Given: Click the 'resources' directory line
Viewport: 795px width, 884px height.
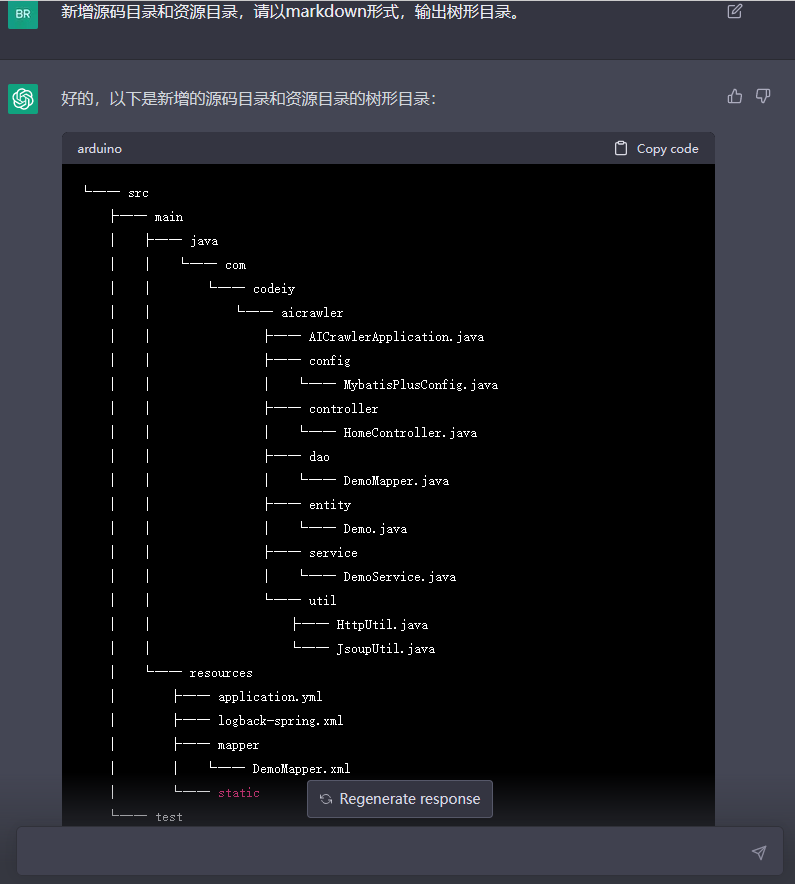Looking at the screenshot, I should 221,673.
